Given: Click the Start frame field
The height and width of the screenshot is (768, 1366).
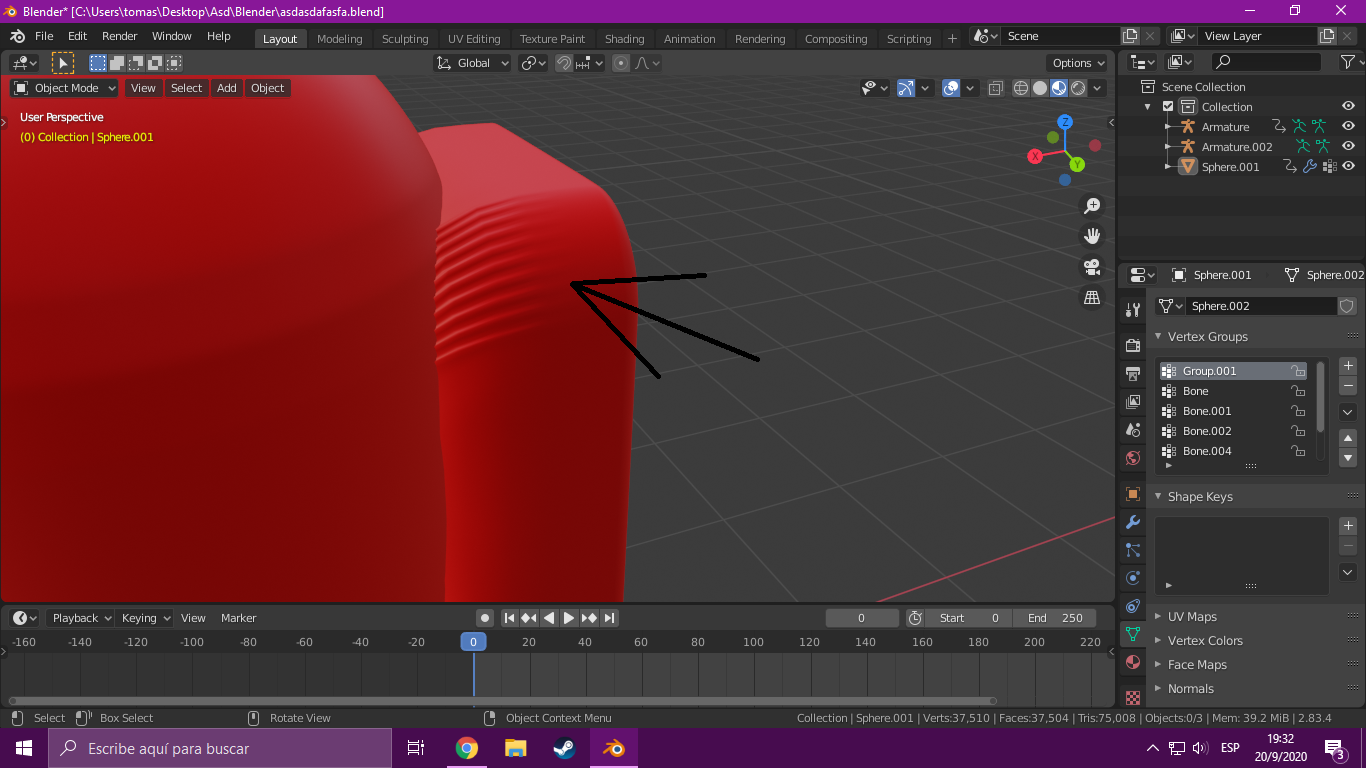Looking at the screenshot, I should [969, 618].
